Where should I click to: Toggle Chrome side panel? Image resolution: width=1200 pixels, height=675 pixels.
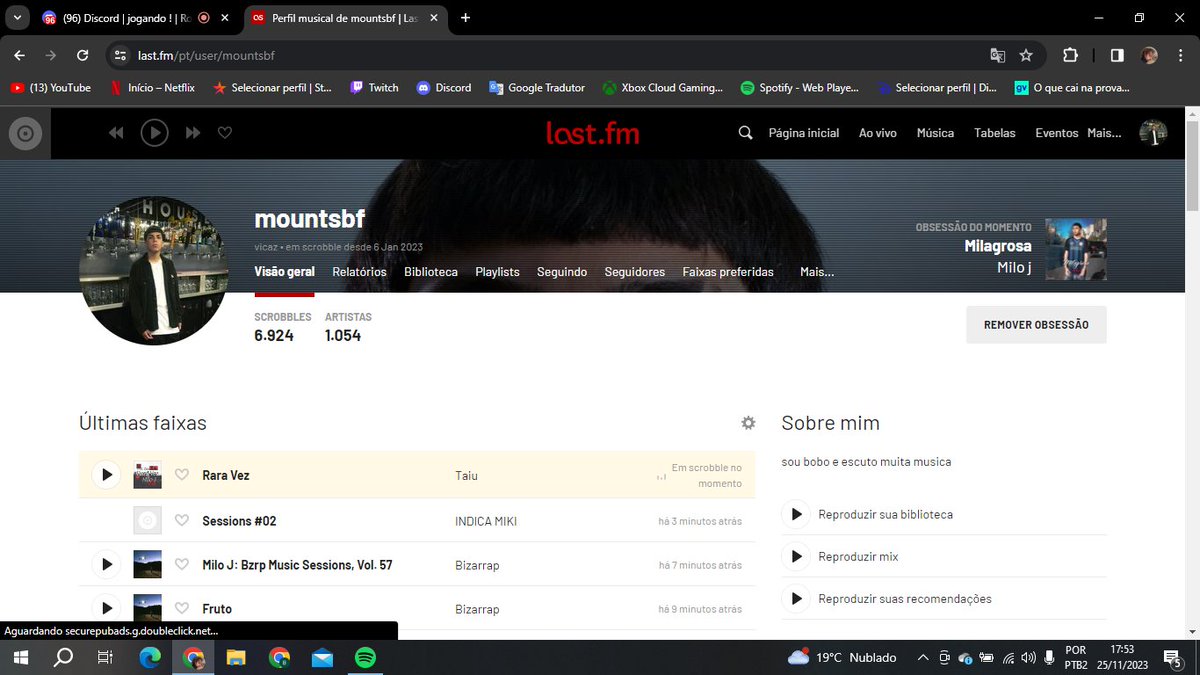tap(1117, 55)
